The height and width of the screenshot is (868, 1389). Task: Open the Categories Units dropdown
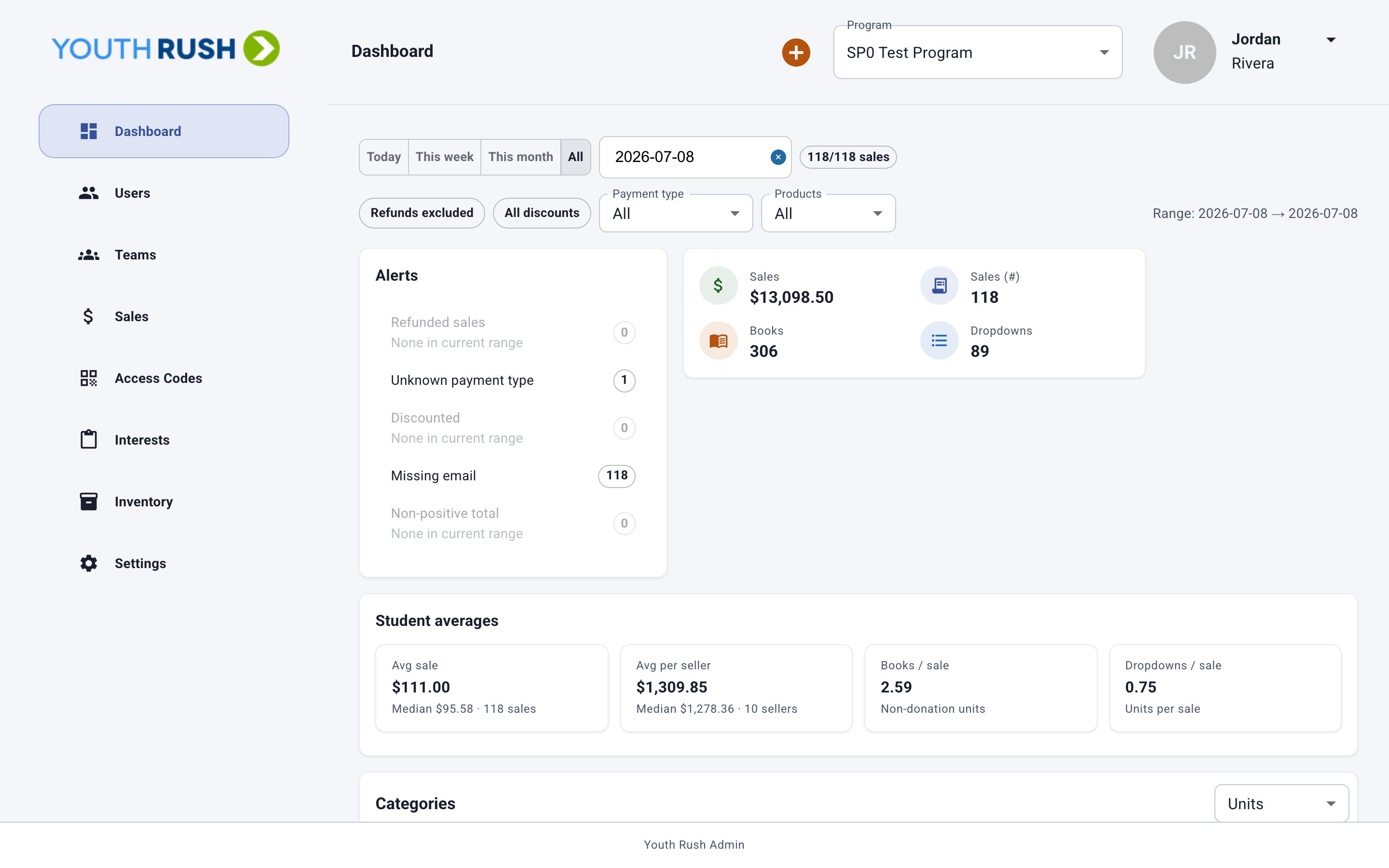point(1281,804)
